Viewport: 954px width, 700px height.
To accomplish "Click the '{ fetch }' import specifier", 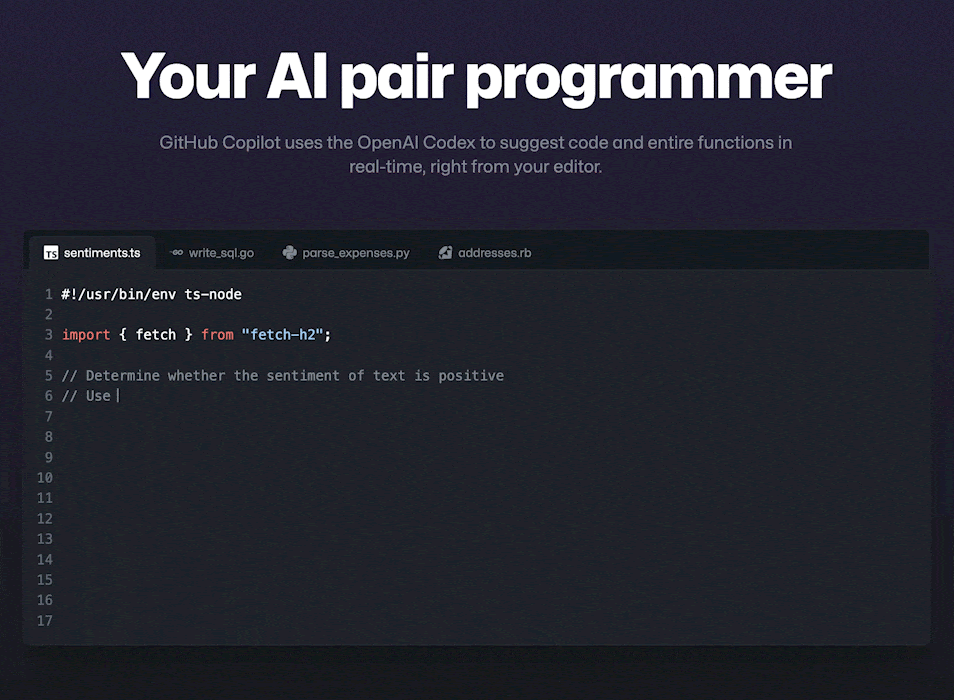I will coord(156,334).
